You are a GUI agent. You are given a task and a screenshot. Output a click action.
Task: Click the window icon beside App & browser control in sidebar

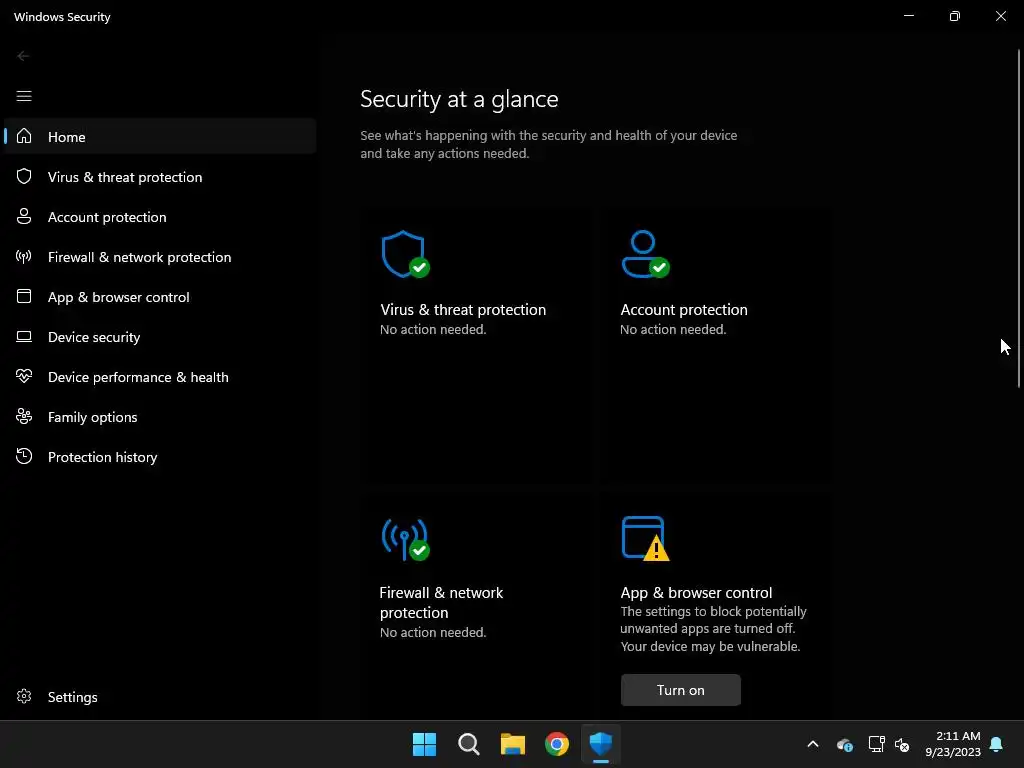tap(24, 296)
